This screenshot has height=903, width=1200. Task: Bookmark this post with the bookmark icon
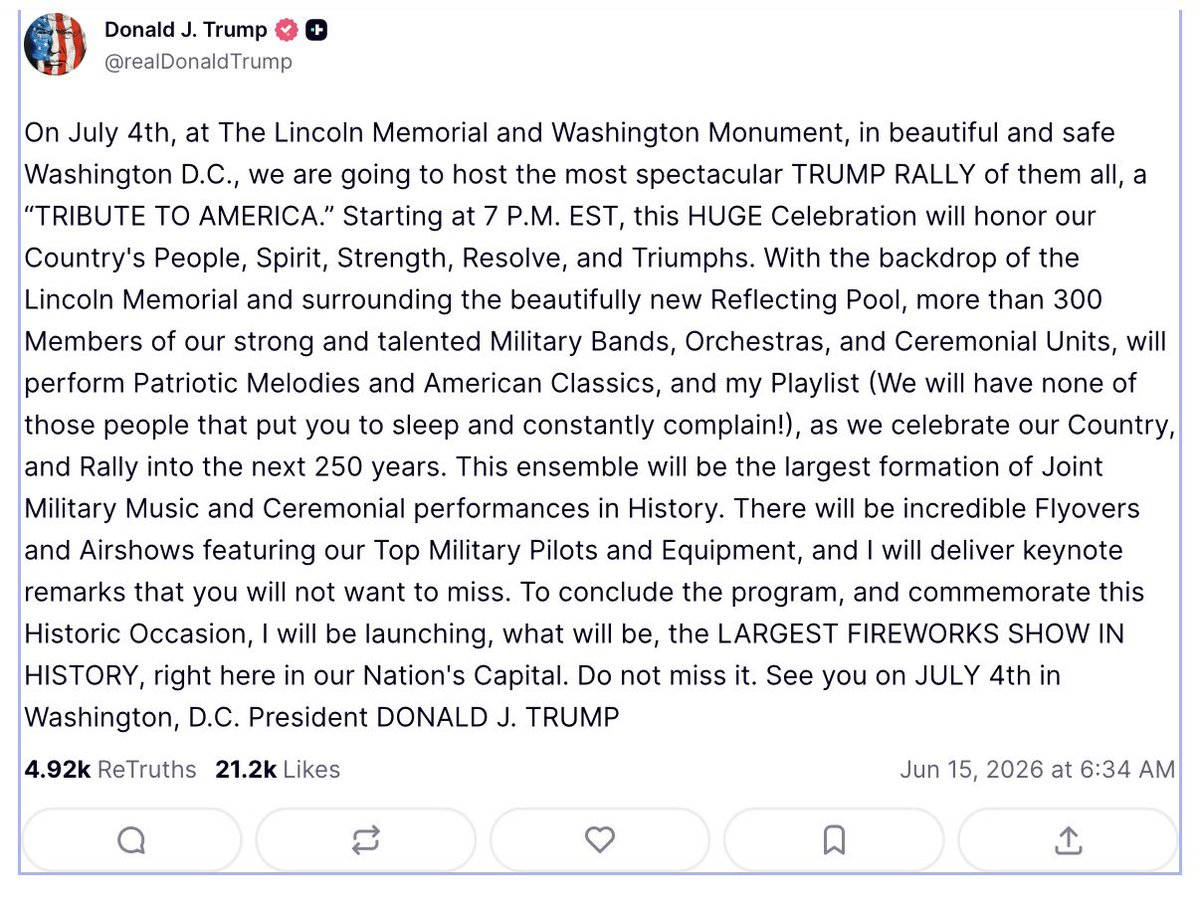click(x=834, y=841)
